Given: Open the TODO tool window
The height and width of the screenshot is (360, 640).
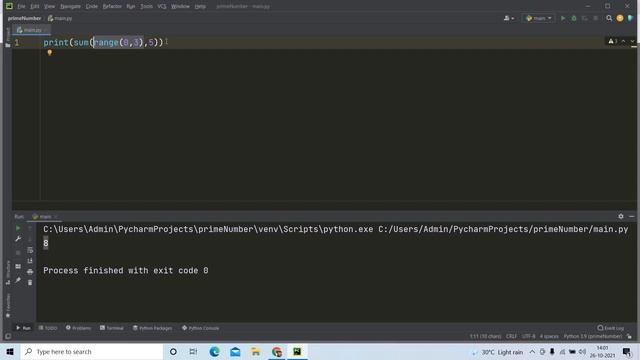Looking at the screenshot, I should click(48, 328).
